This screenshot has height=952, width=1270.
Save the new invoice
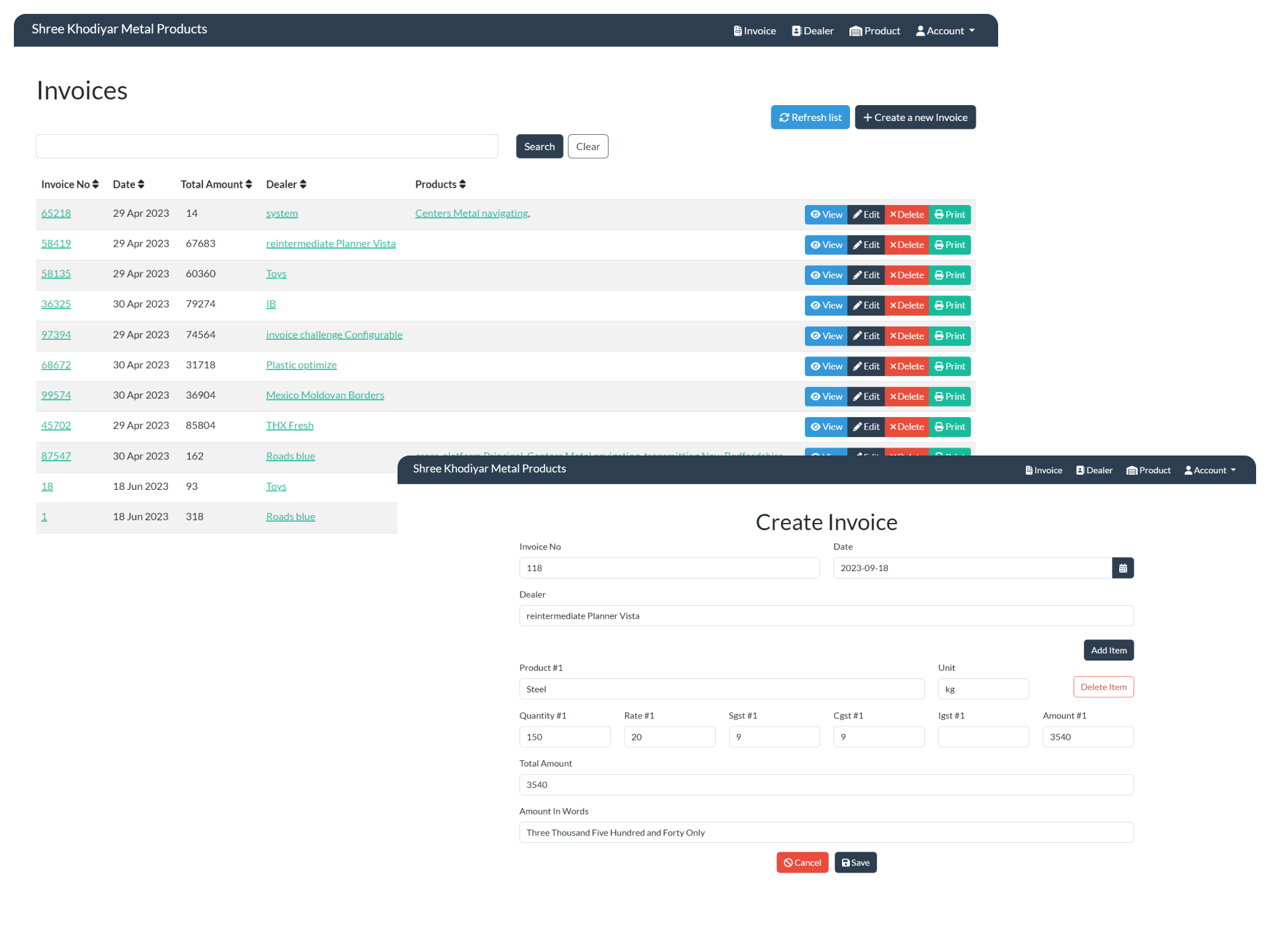(855, 863)
